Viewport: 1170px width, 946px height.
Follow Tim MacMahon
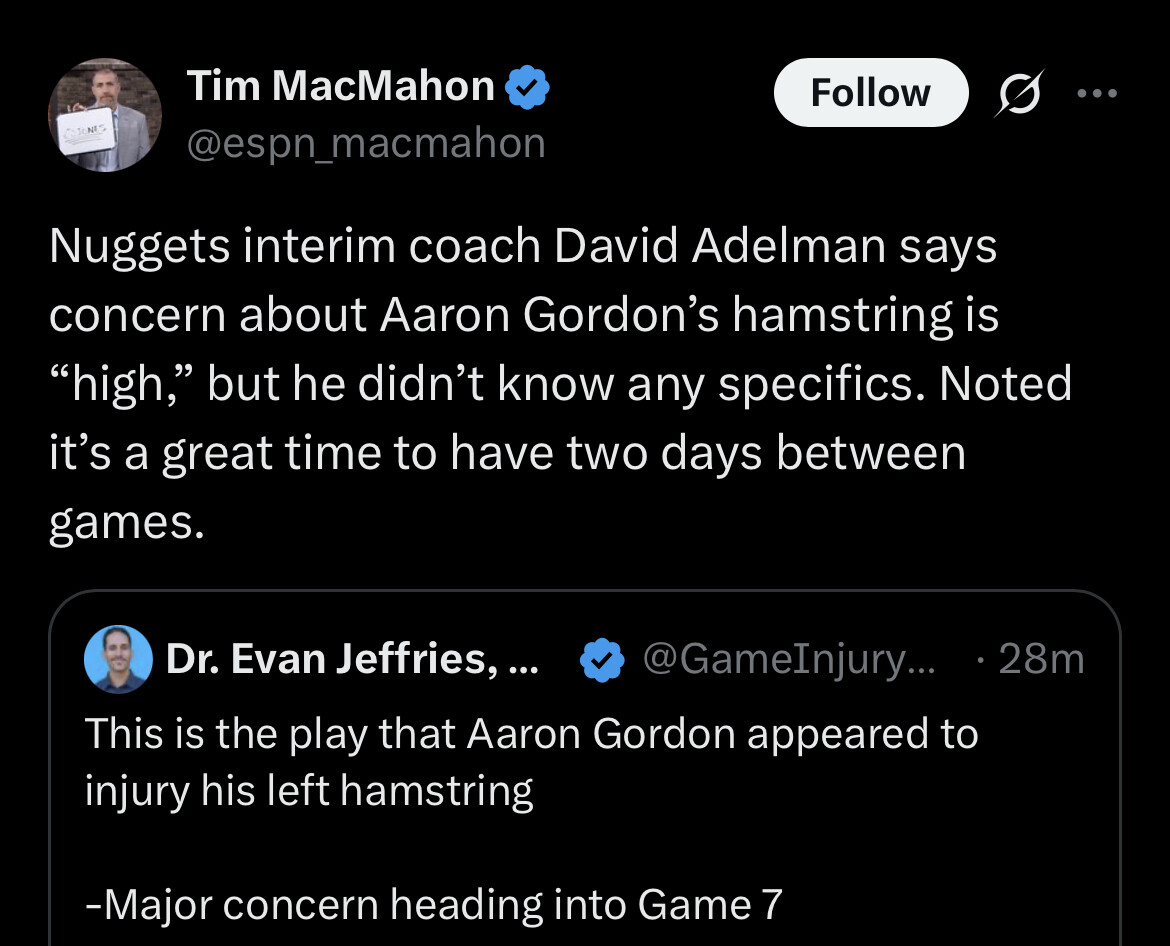coord(870,93)
